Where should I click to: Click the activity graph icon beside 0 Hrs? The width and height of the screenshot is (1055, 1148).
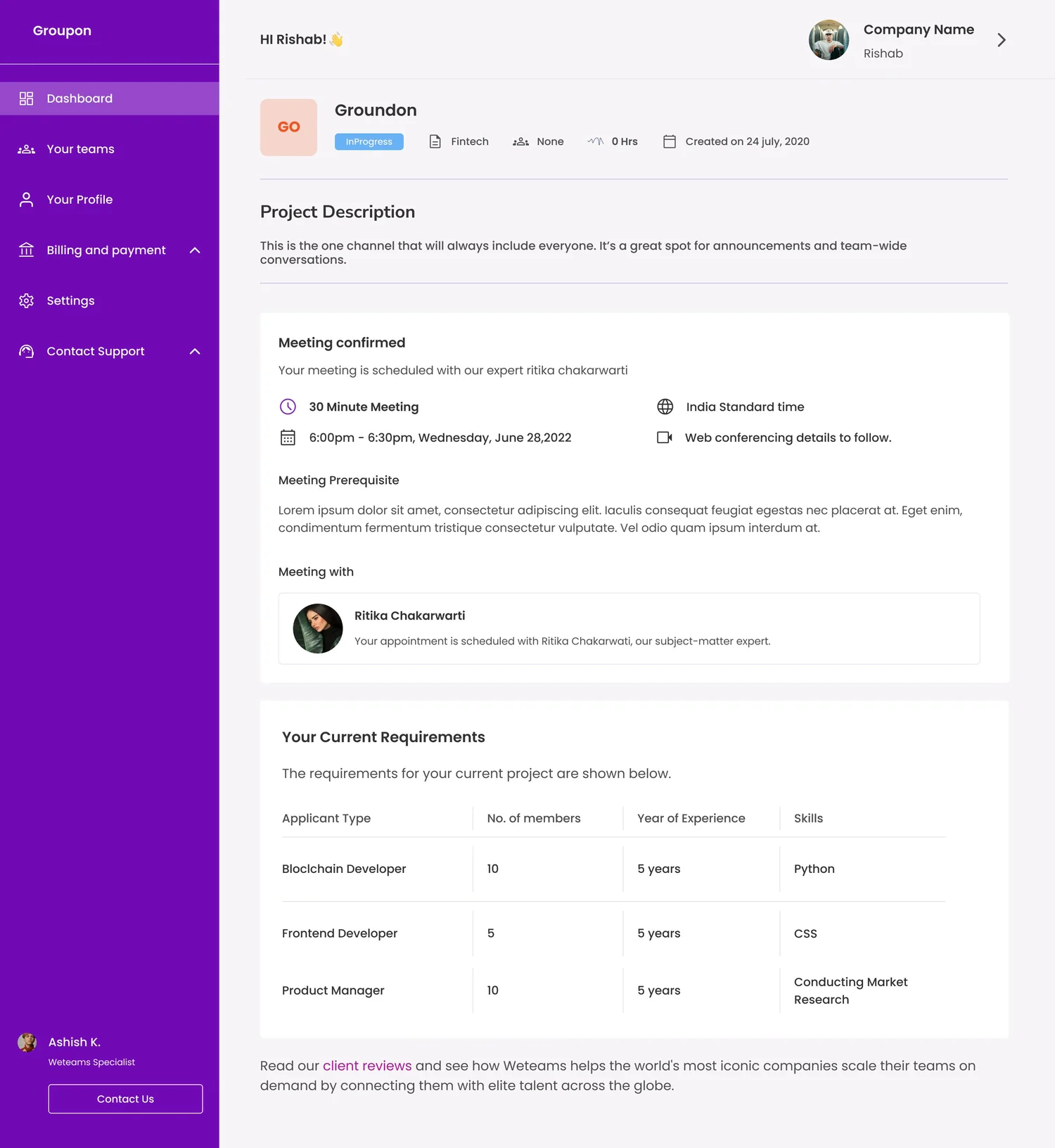tap(595, 141)
